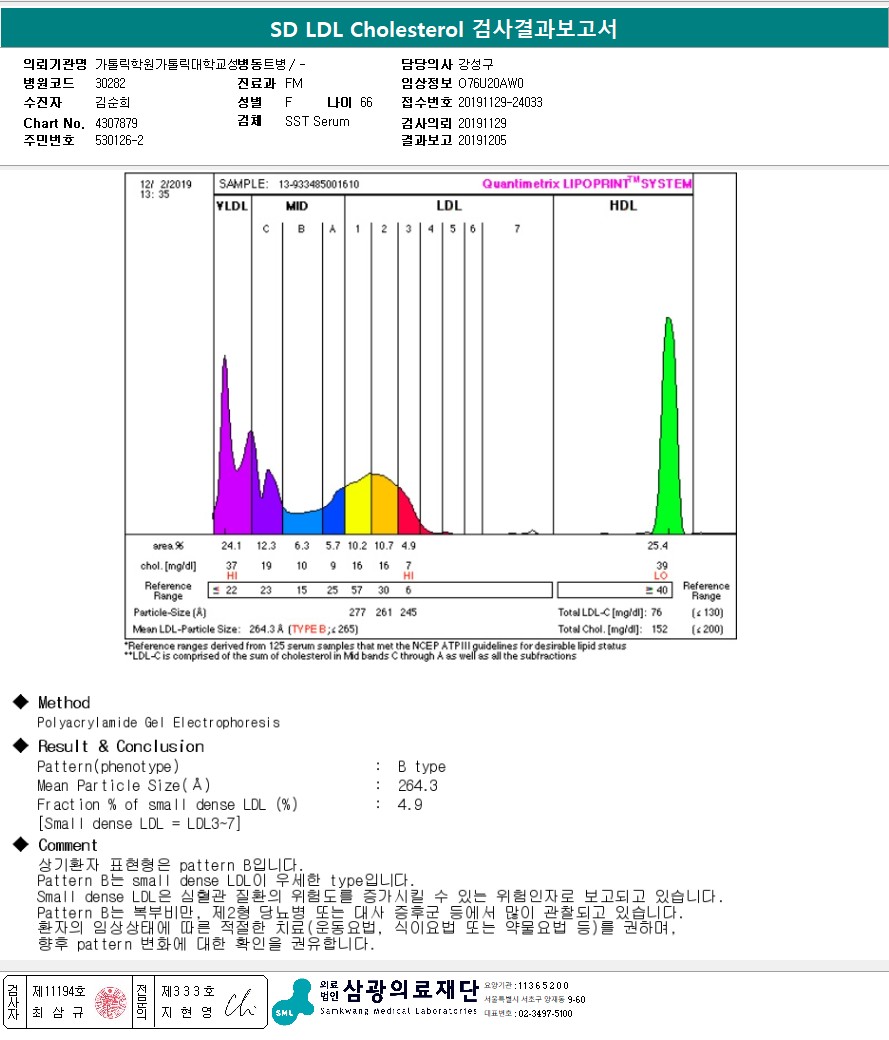
Task: Click the phone number 02-3497-5100
Action: pos(545,1013)
